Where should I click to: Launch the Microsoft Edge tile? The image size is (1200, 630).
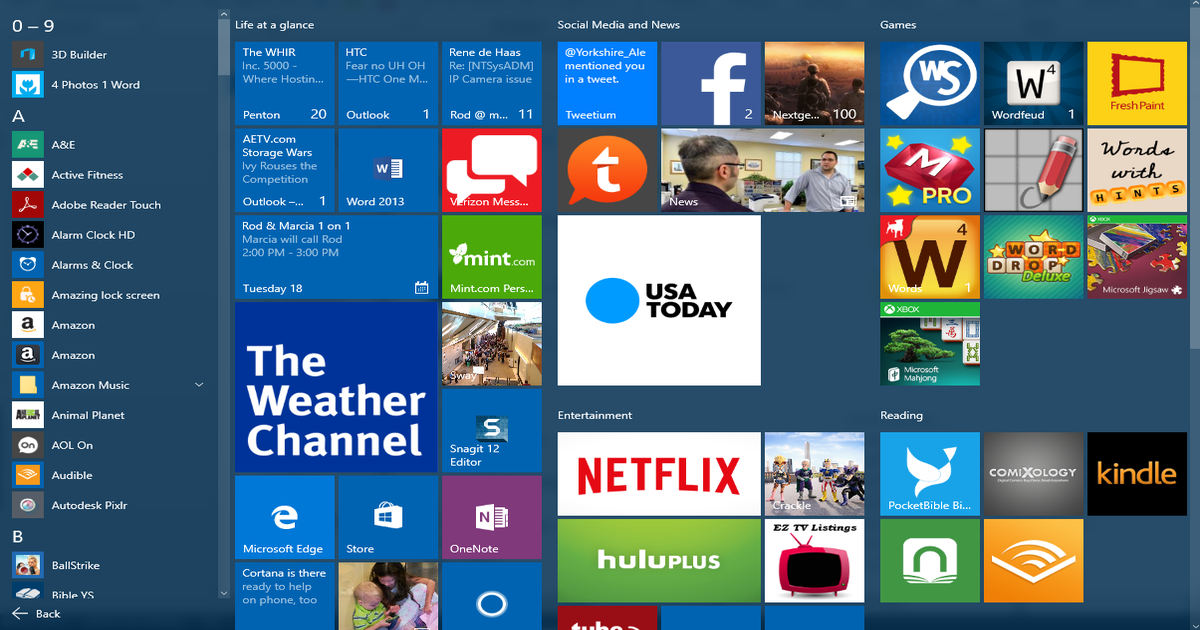click(284, 517)
